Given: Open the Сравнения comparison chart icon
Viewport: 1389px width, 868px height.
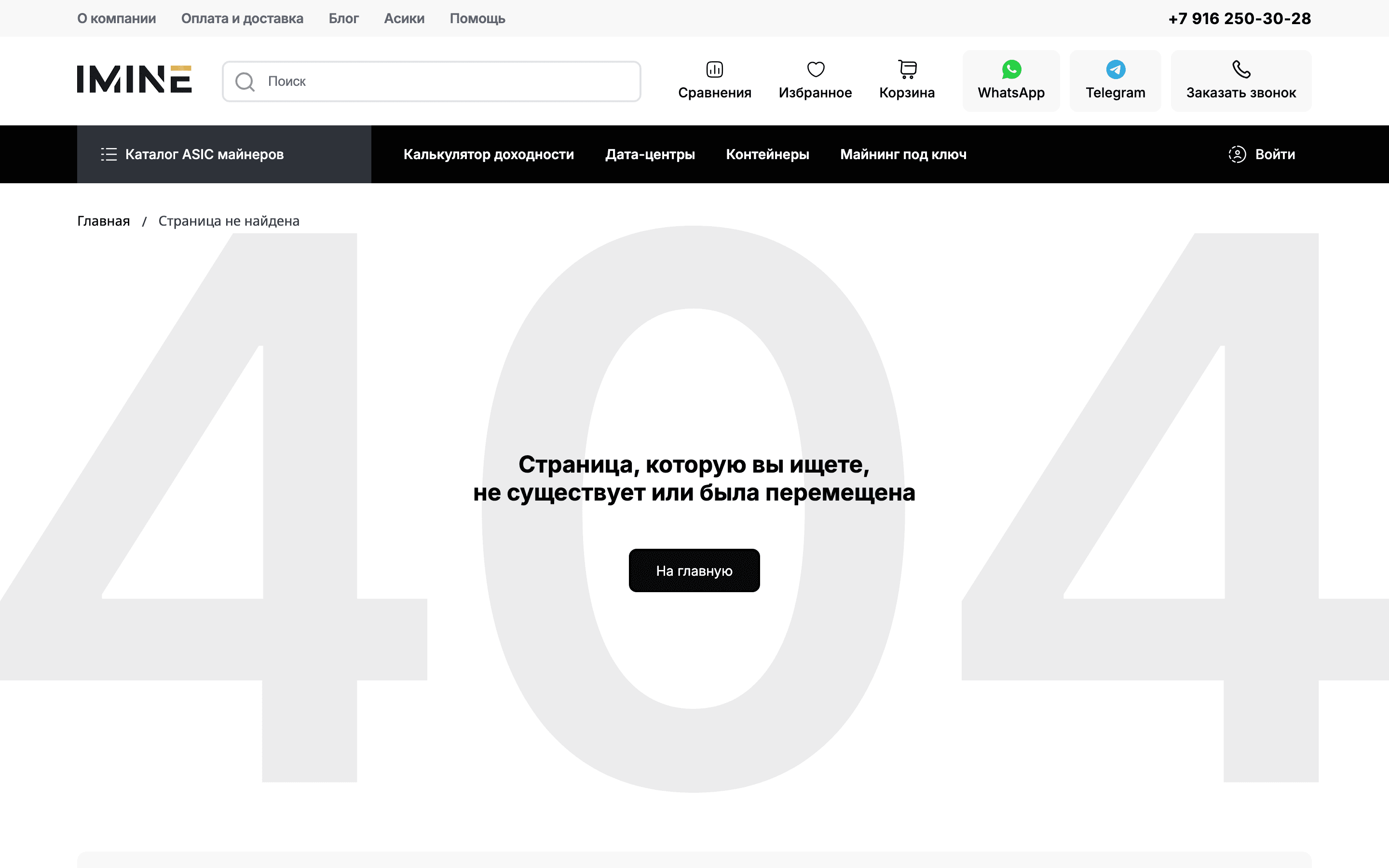Looking at the screenshot, I should tap(715, 69).
